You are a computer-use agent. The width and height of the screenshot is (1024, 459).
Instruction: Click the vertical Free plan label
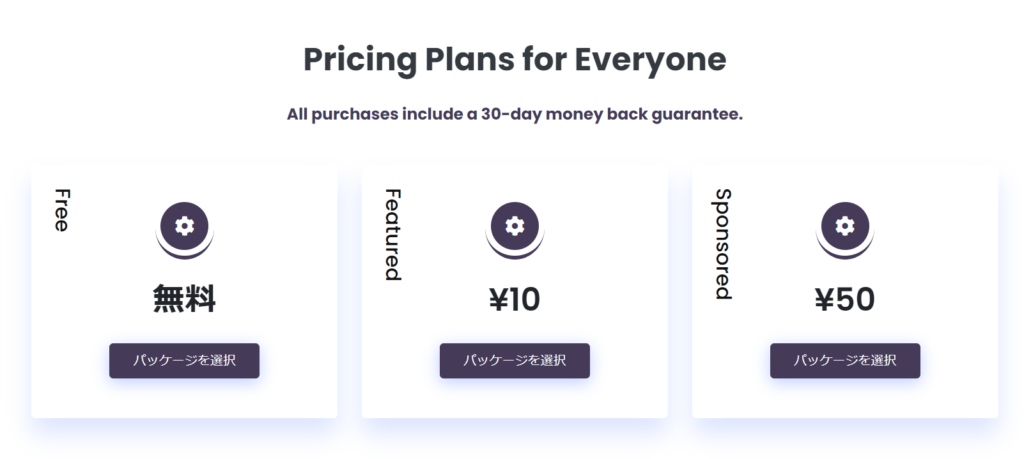(x=61, y=210)
